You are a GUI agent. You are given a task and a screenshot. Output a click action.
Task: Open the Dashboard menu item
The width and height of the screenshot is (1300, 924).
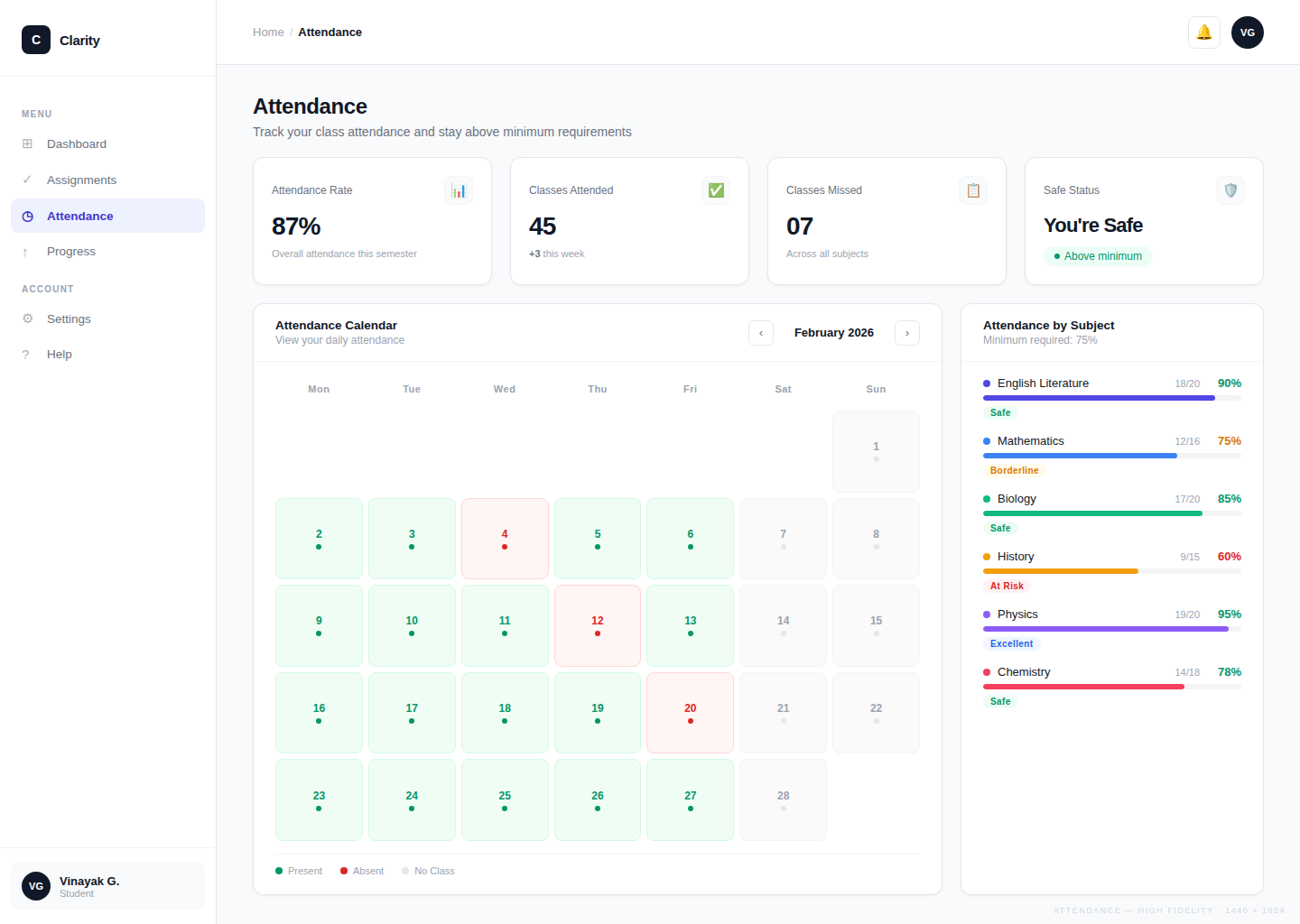tap(76, 143)
